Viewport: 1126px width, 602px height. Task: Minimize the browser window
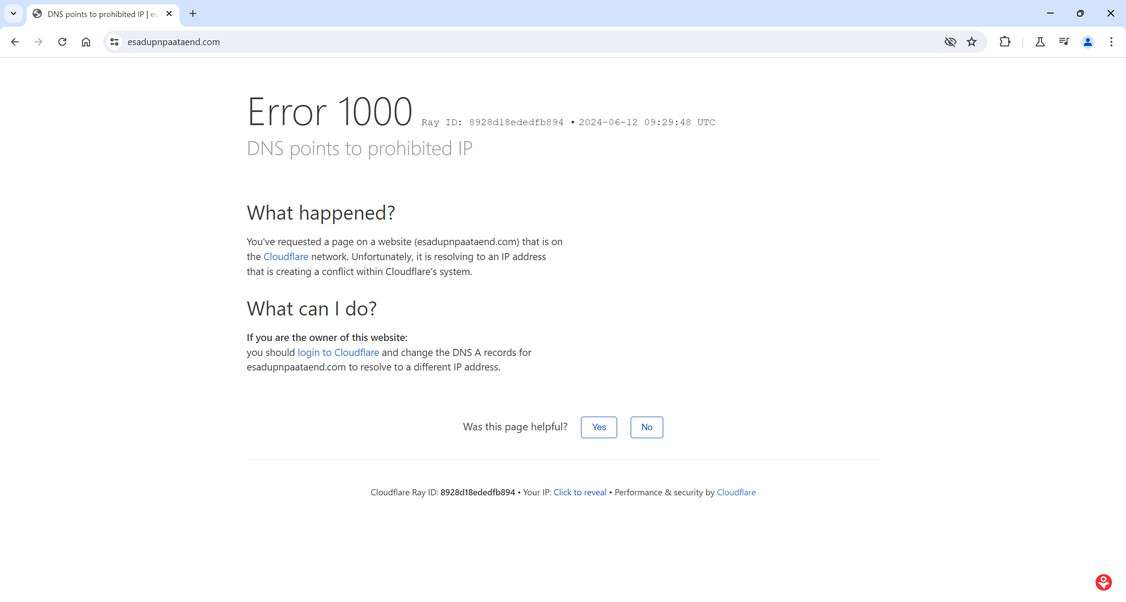tap(1050, 14)
